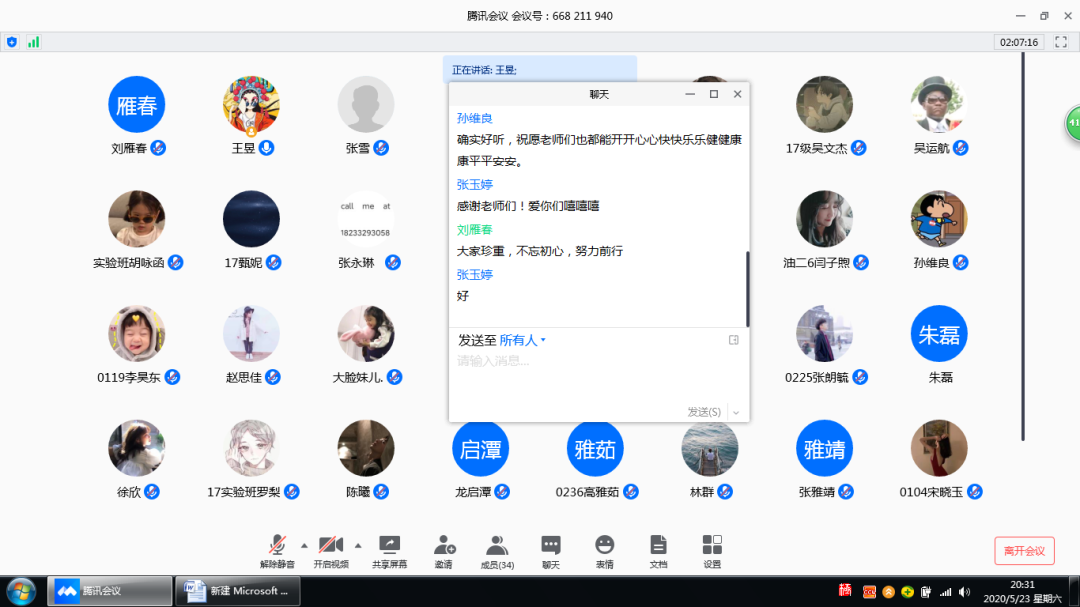Click the 邀请 invite icon
The image size is (1080, 607).
click(x=444, y=550)
